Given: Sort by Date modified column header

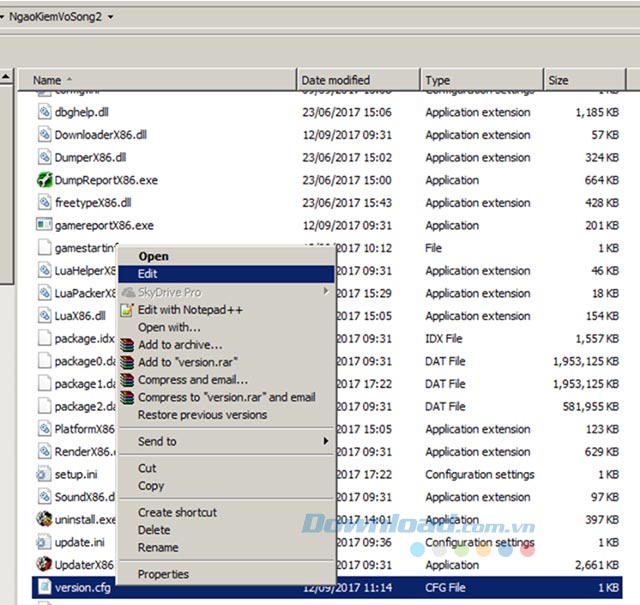Looking at the screenshot, I should pos(336,80).
